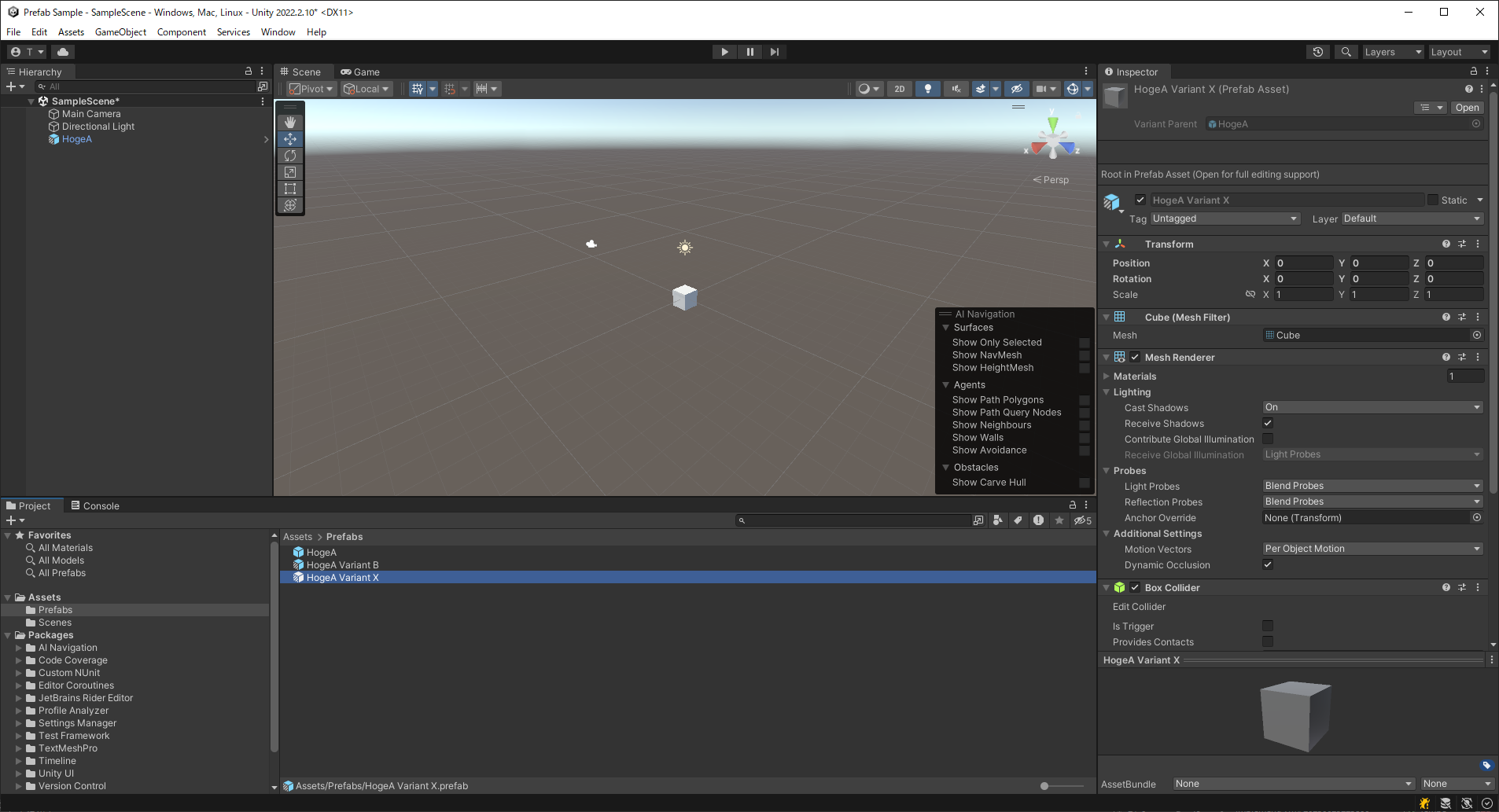Toggle Scene lighting bulb icon

click(928, 89)
